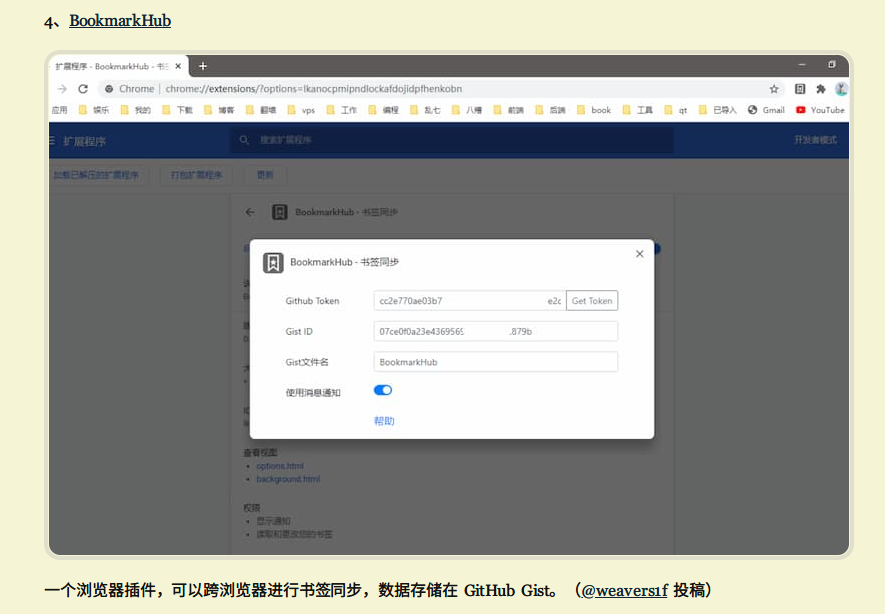
Task: Restore the Chrome window size
Action: (831, 65)
